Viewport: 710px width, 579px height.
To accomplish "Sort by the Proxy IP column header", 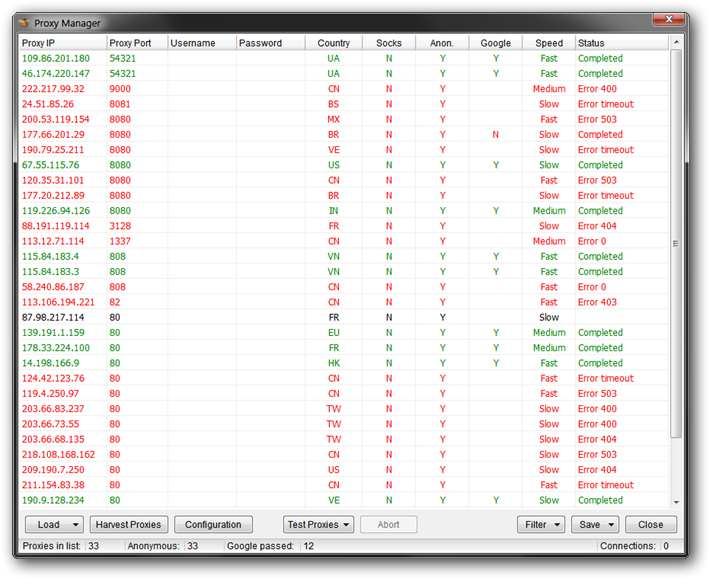I will click(62, 43).
